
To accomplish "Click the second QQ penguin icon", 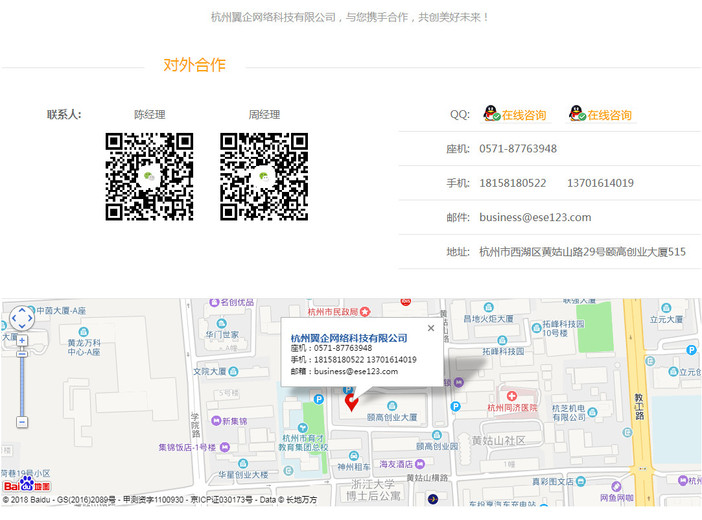I will point(576,114).
